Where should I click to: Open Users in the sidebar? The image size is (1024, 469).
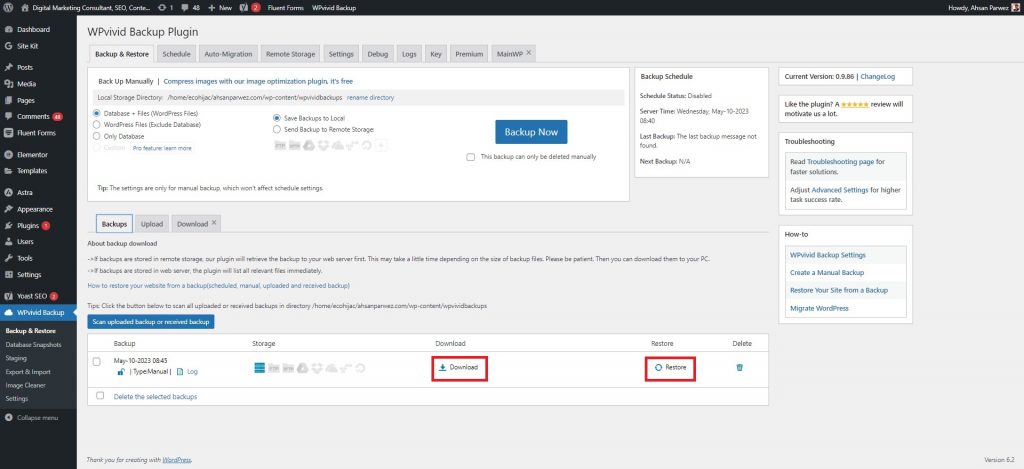pos(25,242)
